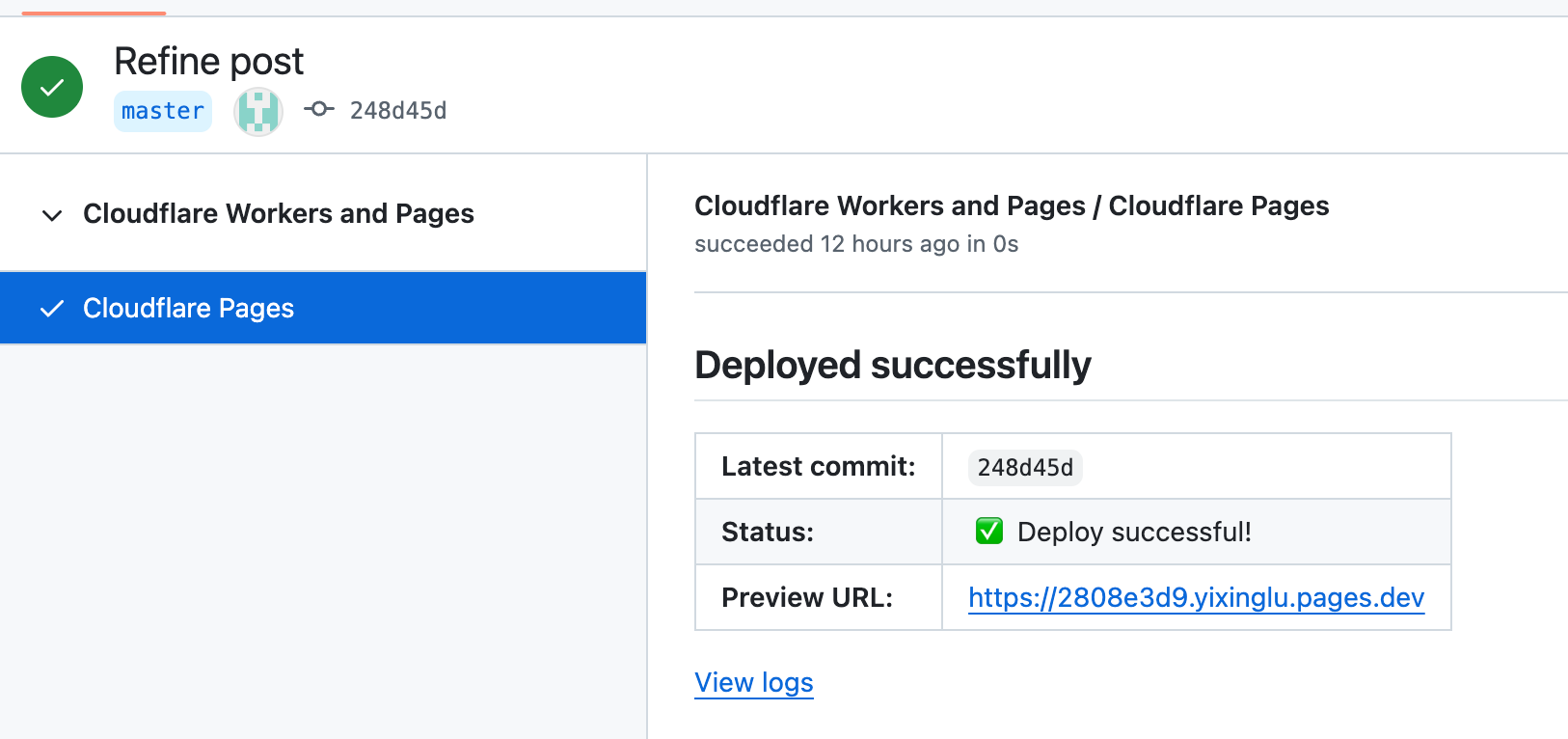1568x739 pixels.
Task: Open the master branch label
Action: point(162,112)
